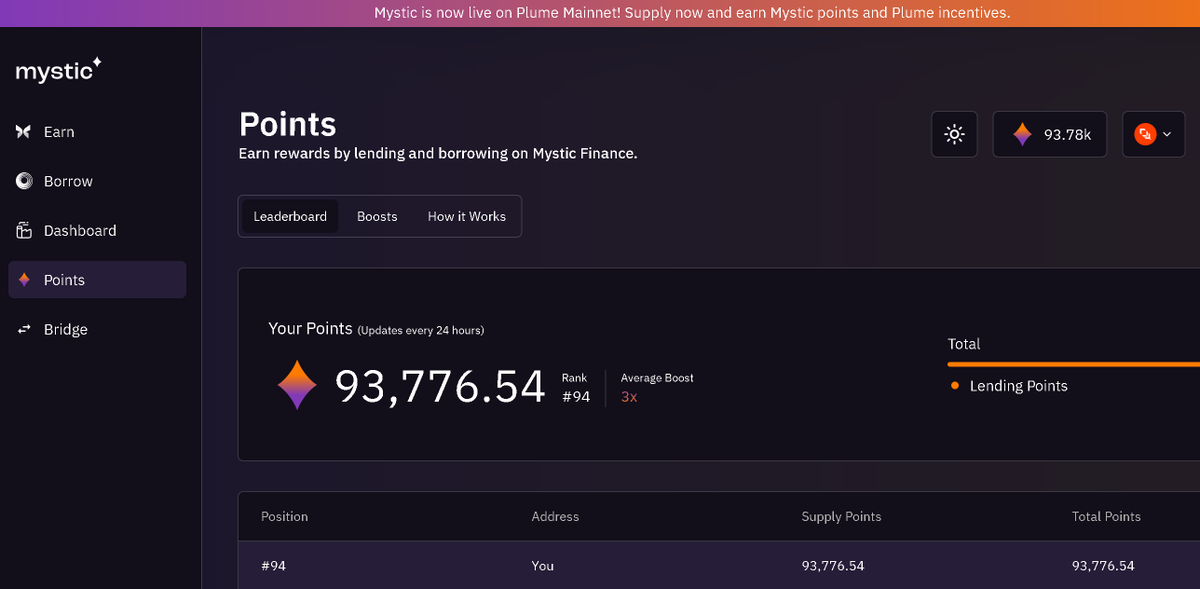Click the Borrow circle icon
Viewport: 1200px width, 589px height.
pyautogui.click(x=24, y=181)
